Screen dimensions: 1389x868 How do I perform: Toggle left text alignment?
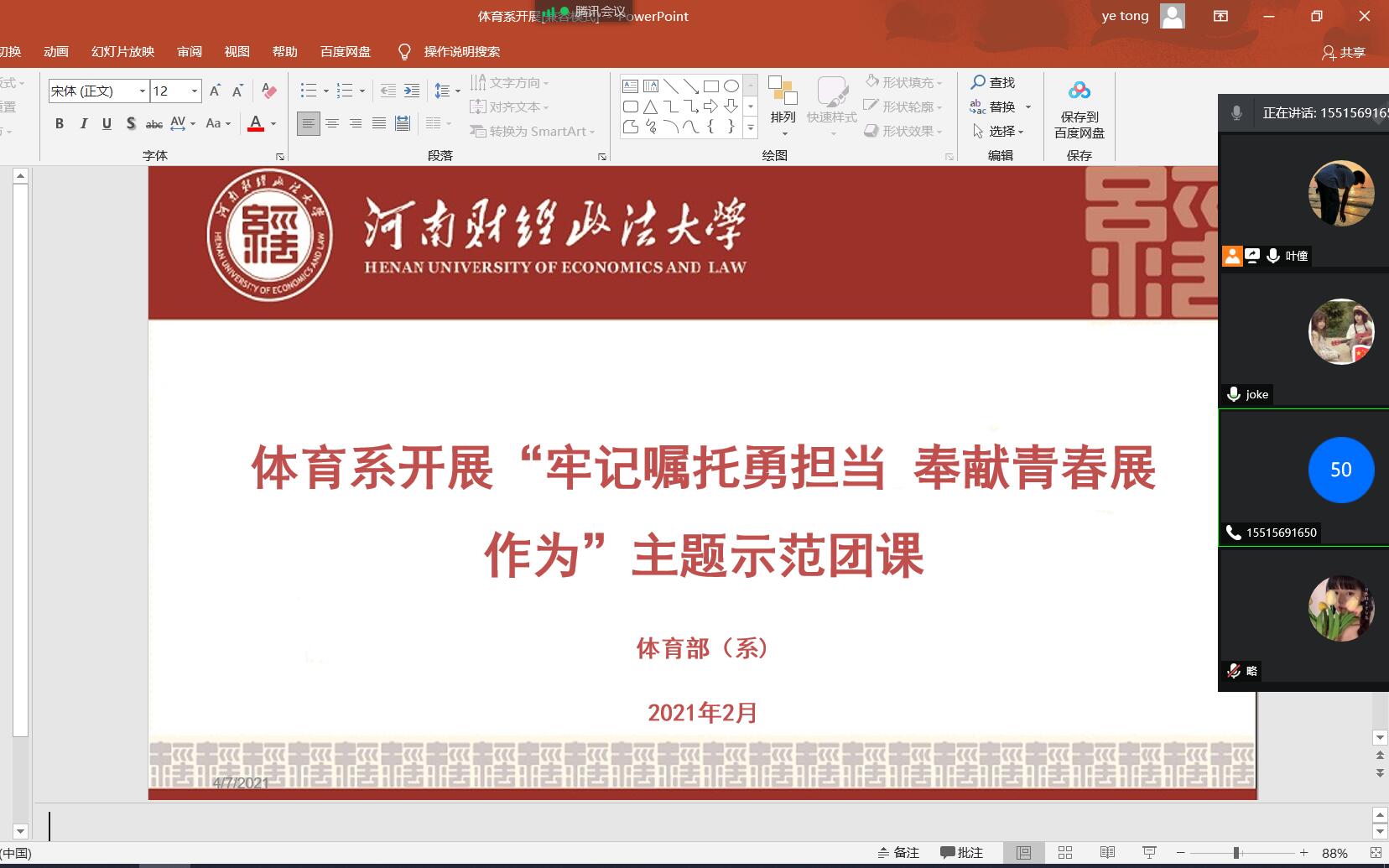(x=309, y=123)
